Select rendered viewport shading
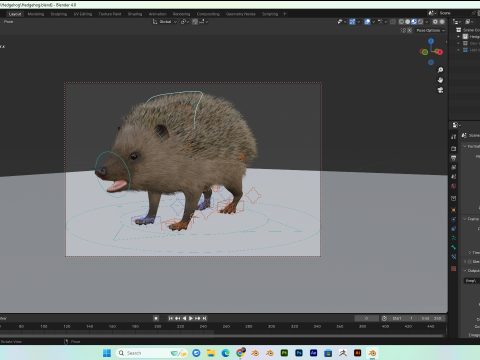This screenshot has height=360, width=480. click(421, 22)
